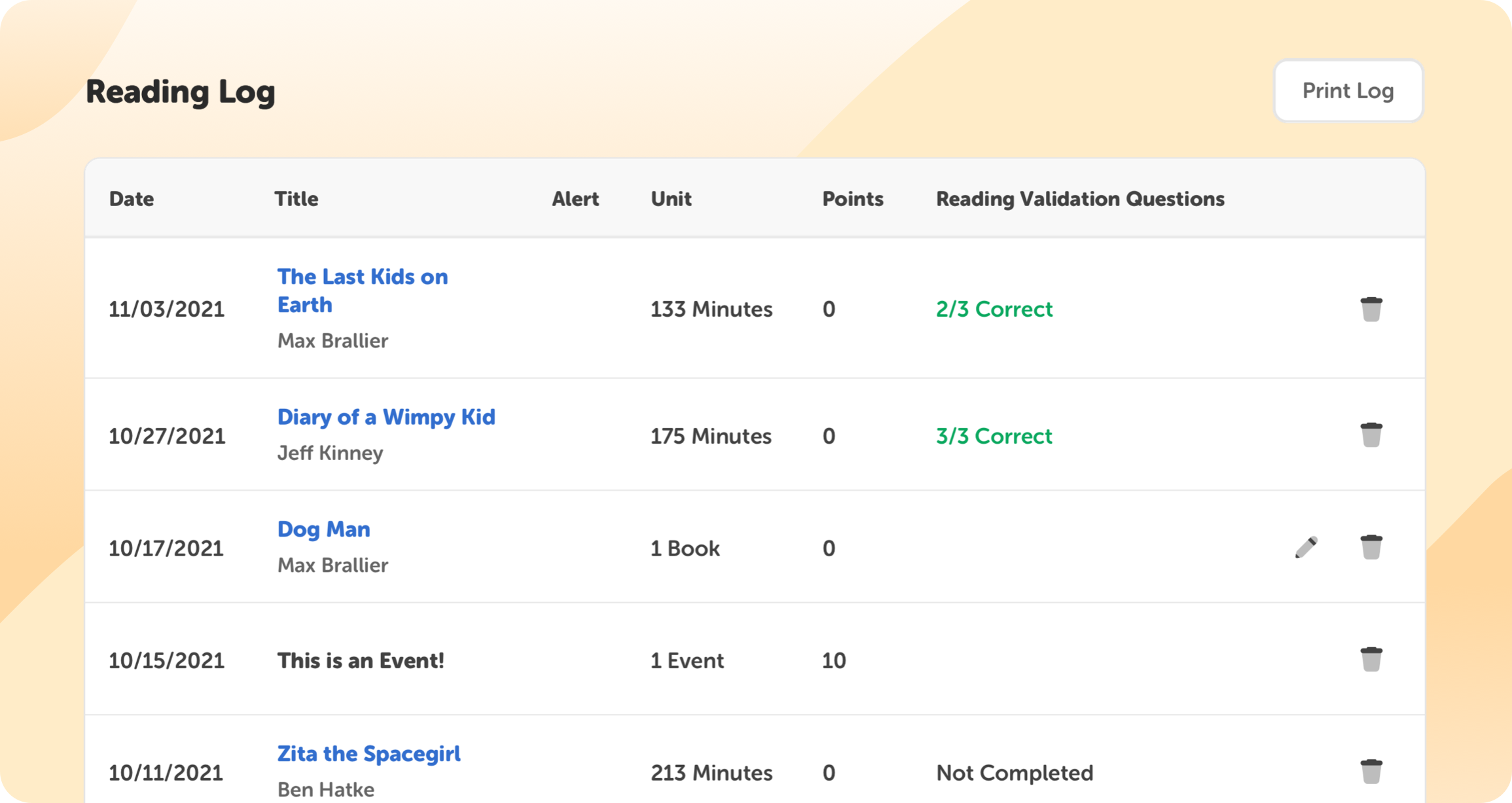The width and height of the screenshot is (1512, 803).
Task: Open the Diary of a Wimpy Kid link
Action: (386, 417)
